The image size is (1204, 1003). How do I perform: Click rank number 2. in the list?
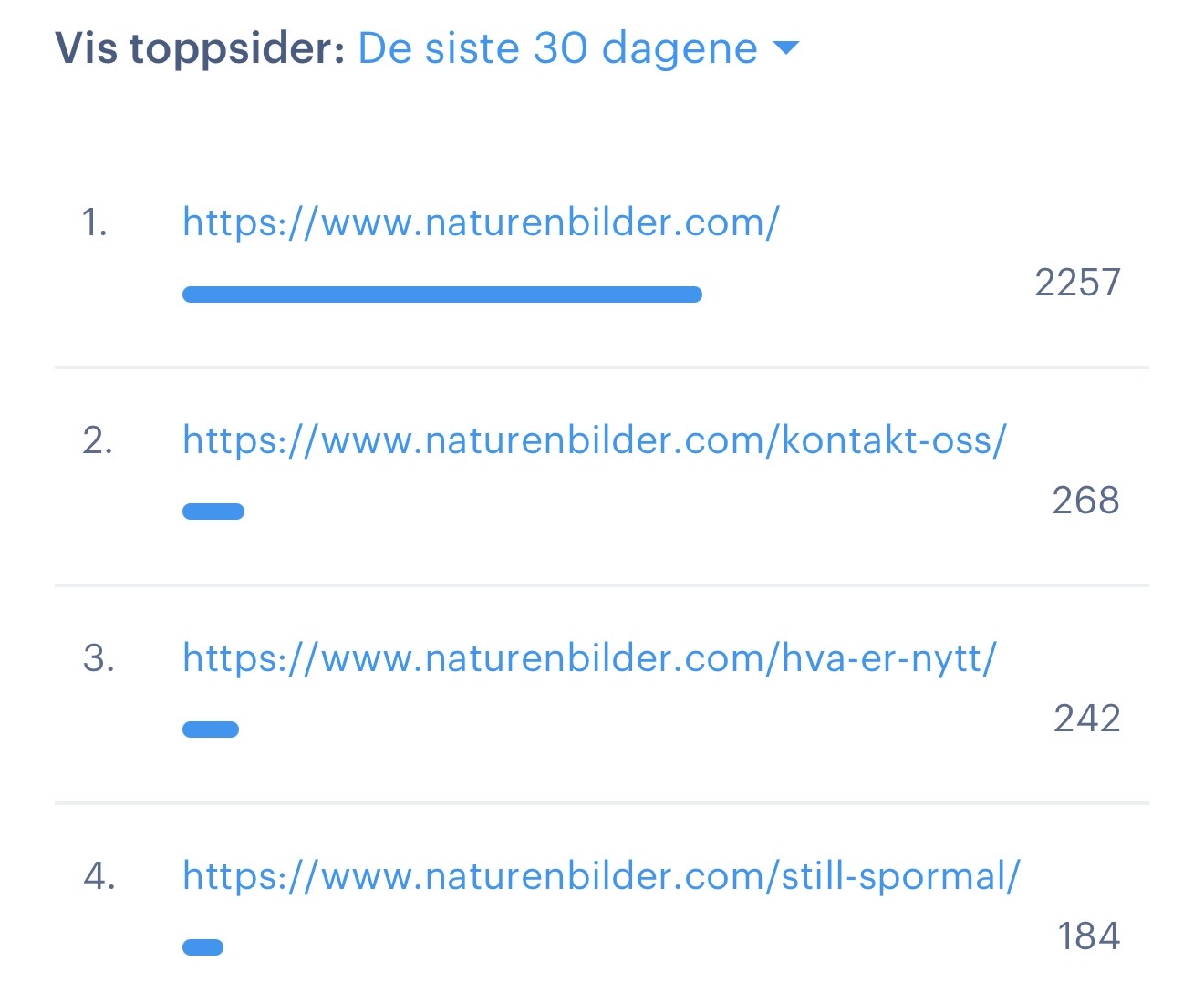tap(98, 440)
